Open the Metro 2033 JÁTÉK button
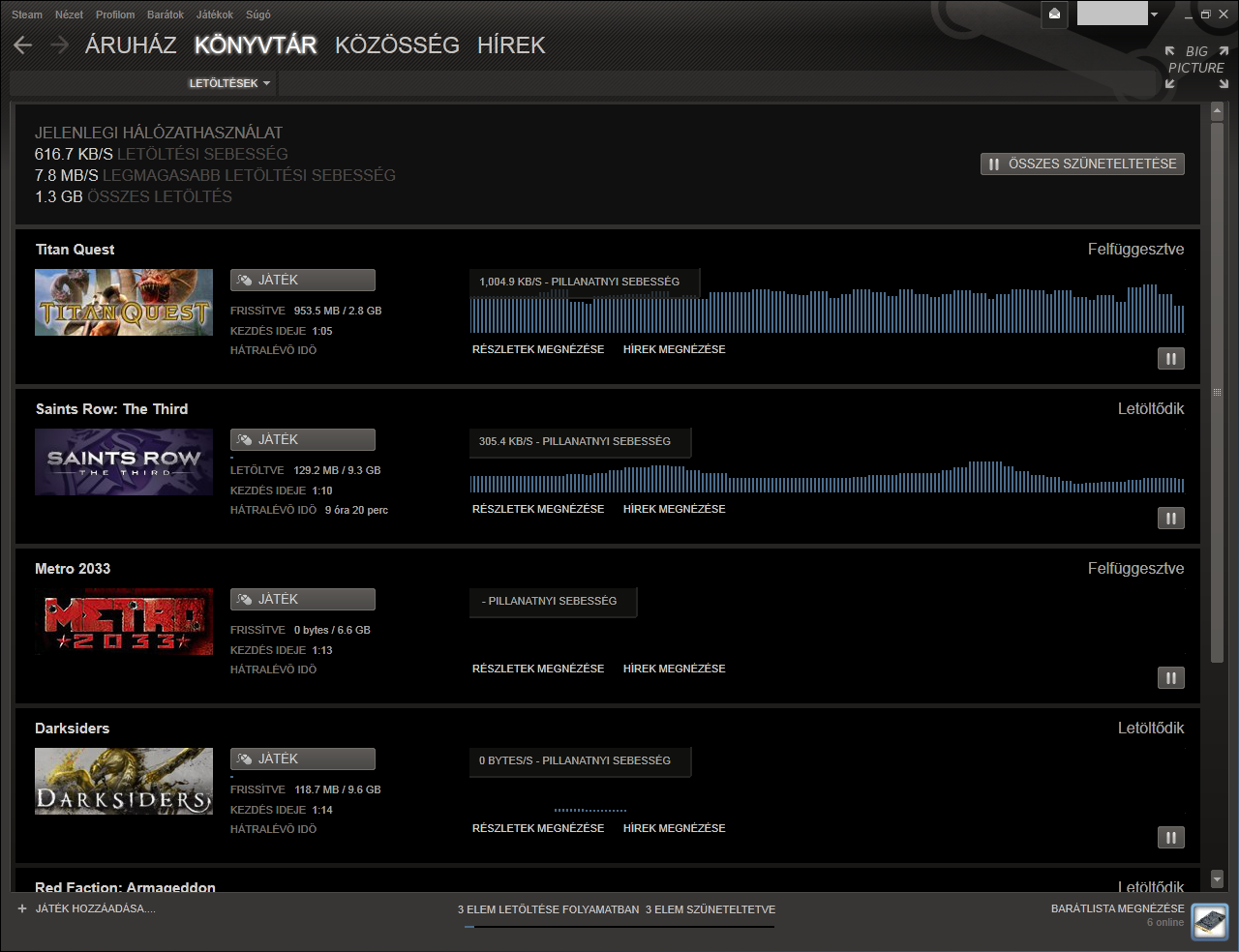Screen dimensions: 1239x952 point(303,599)
